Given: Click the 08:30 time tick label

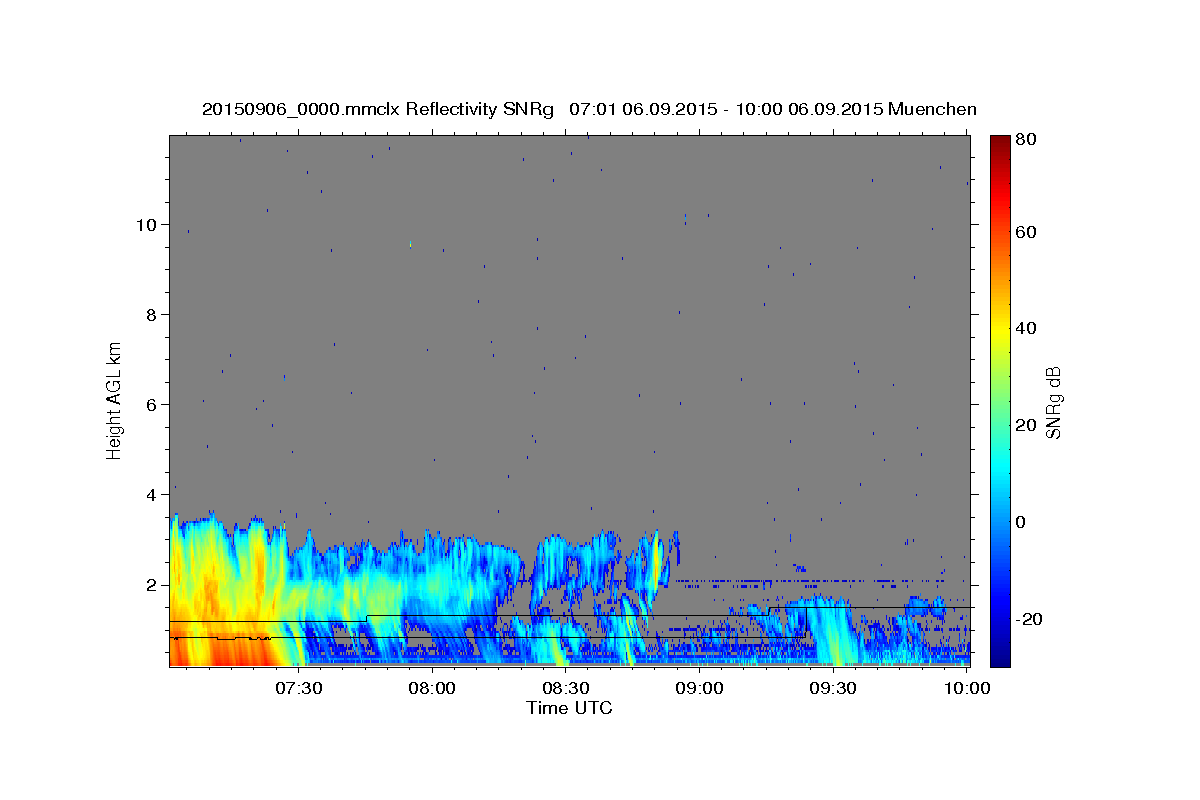Looking at the screenshot, I should (566, 688).
